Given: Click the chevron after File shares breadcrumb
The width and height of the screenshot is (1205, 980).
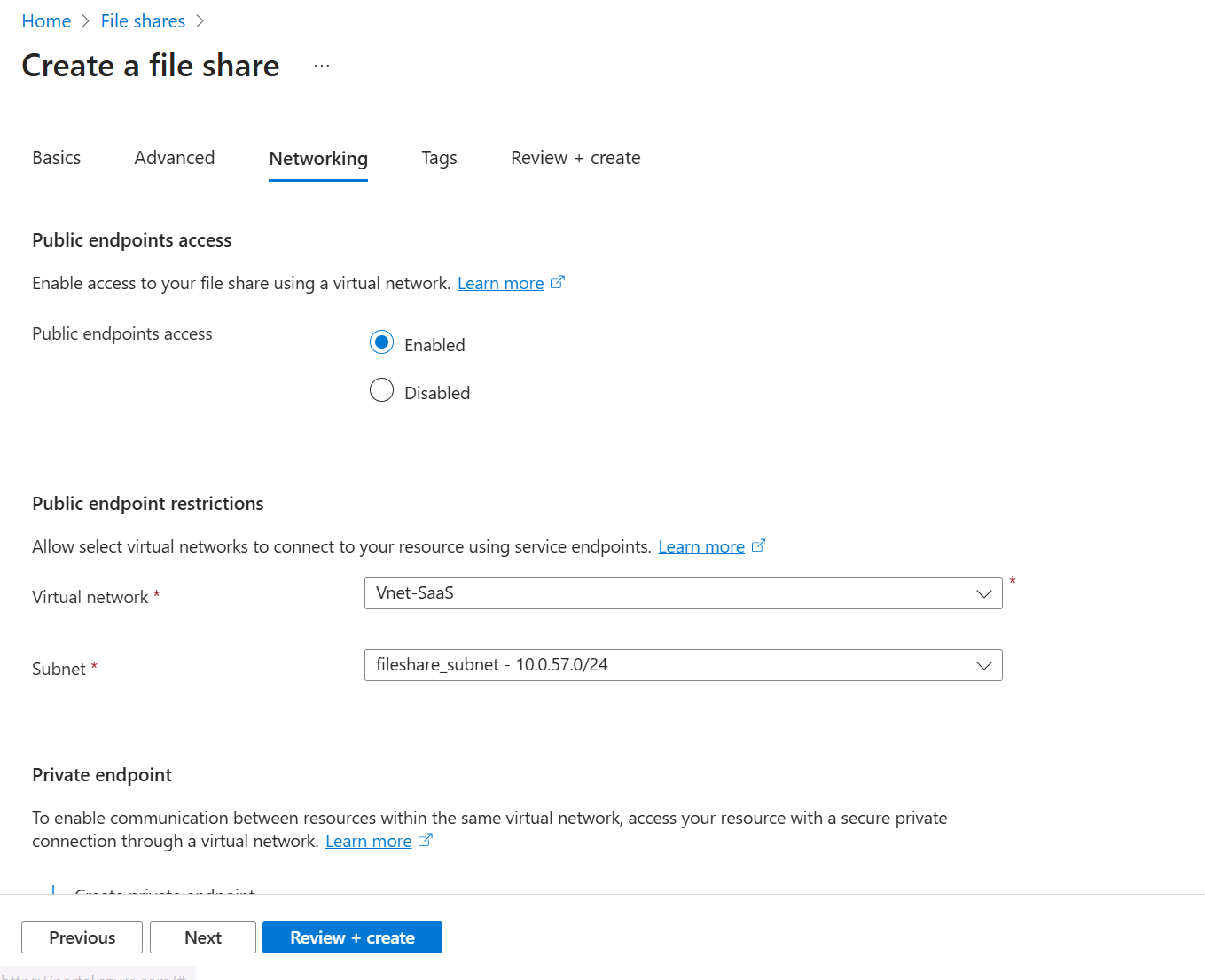Looking at the screenshot, I should coord(200,20).
